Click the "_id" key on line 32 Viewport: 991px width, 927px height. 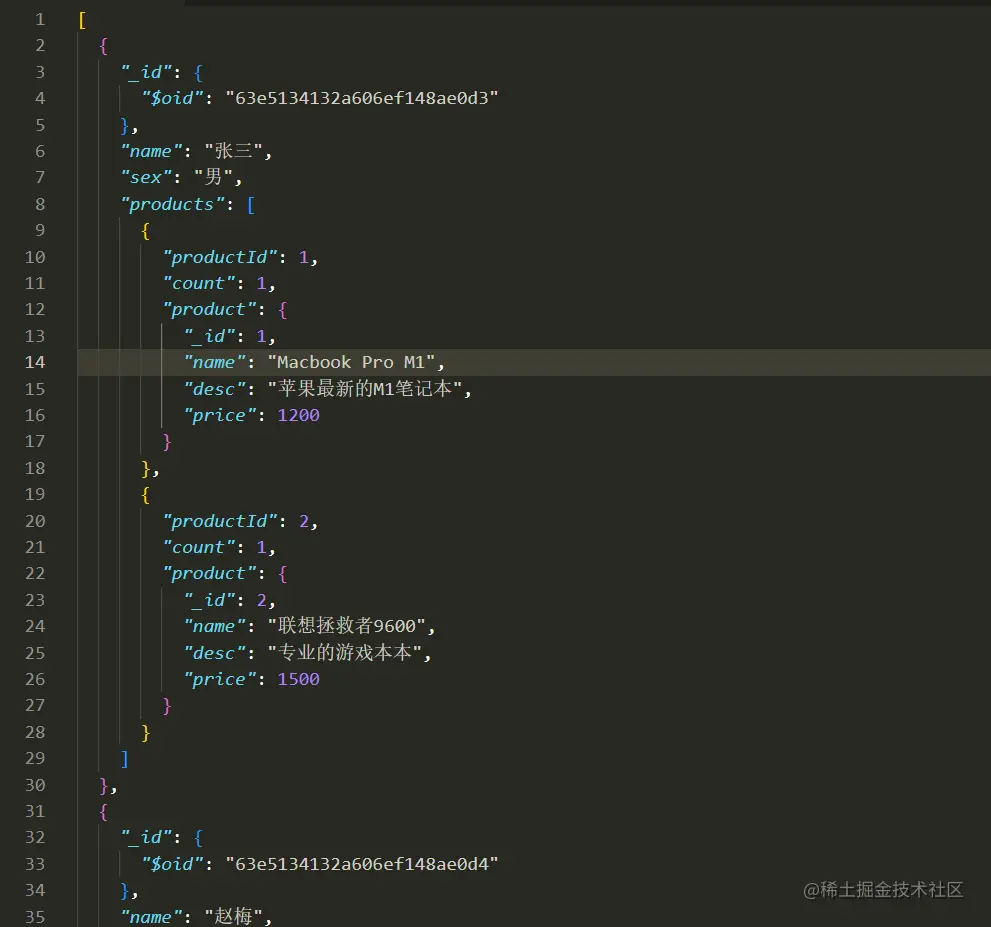146,837
